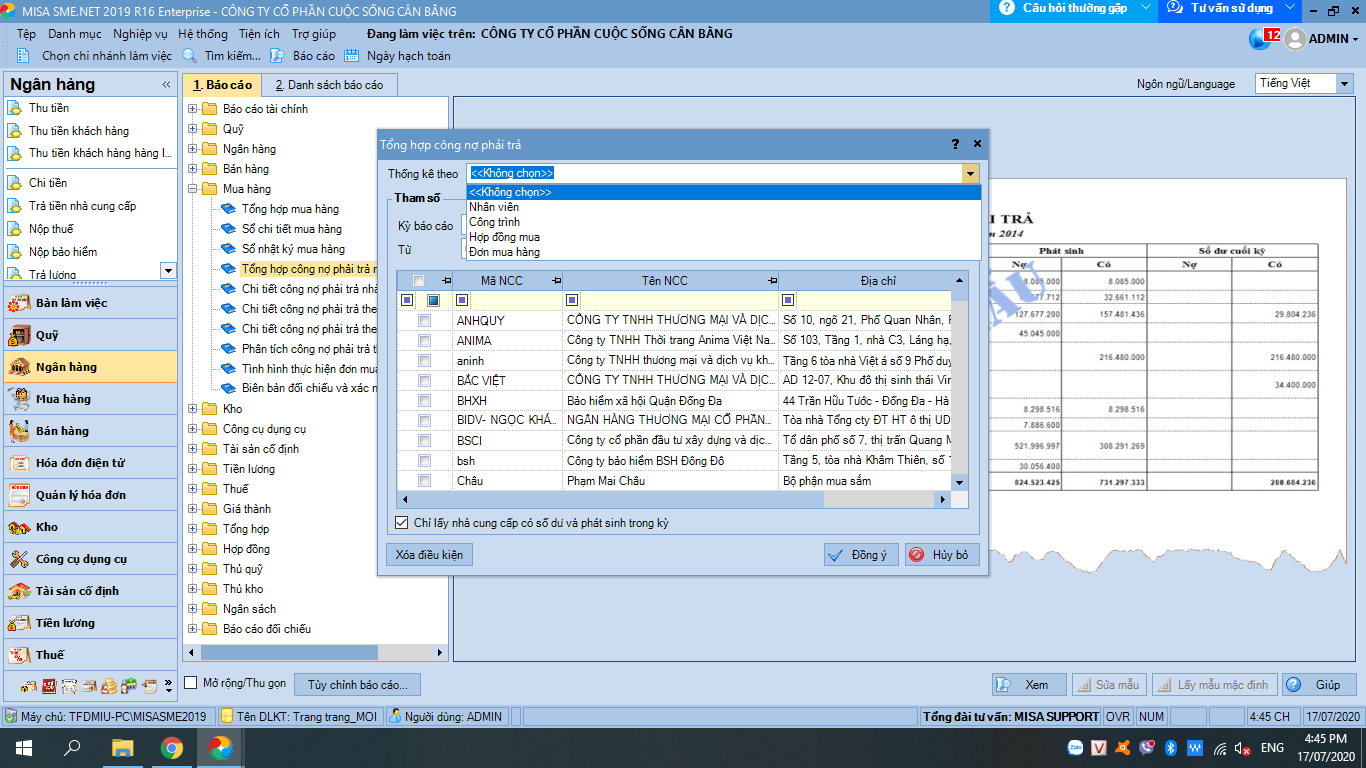The height and width of the screenshot is (768, 1366).
Task: Toggle the Mở rộng/Thu gọn checkbox
Action: pyautogui.click(x=191, y=683)
